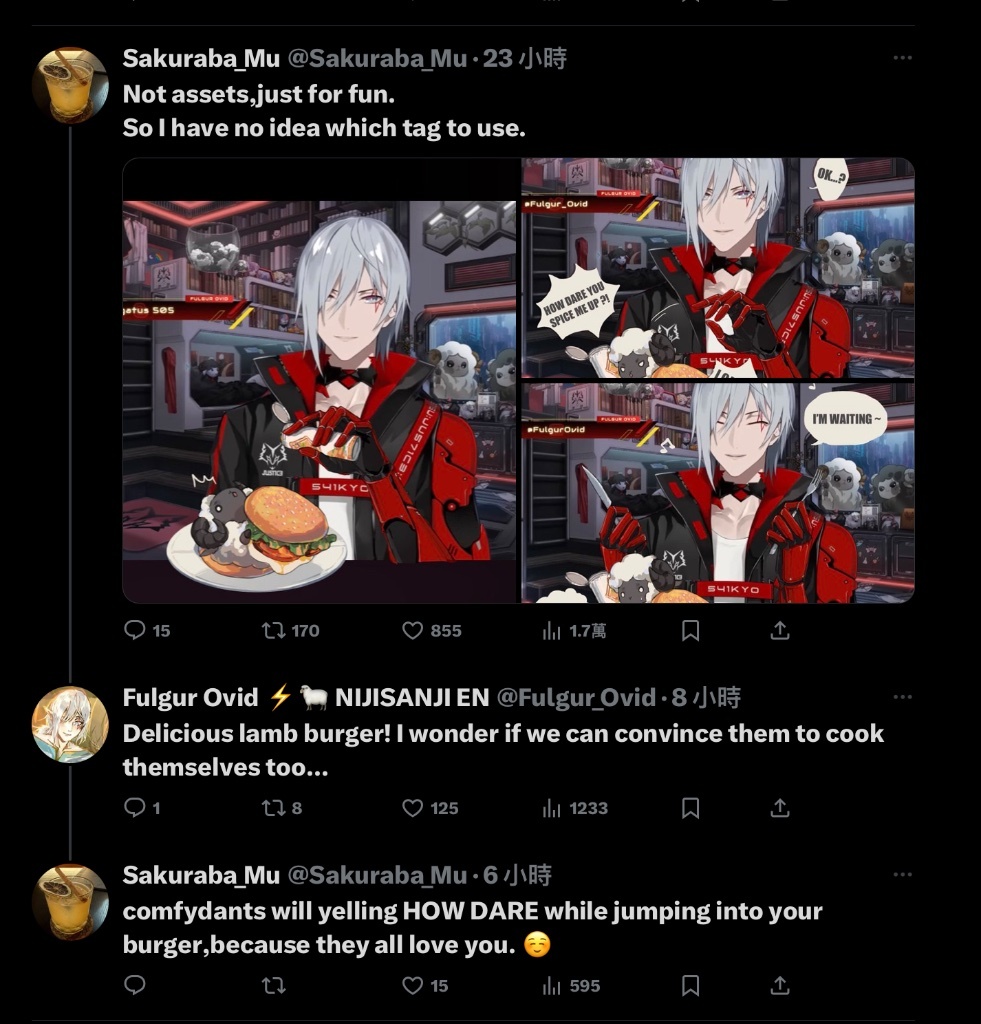
Task: Open more options for Sakuraba_Mu's top post
Action: coord(902,57)
